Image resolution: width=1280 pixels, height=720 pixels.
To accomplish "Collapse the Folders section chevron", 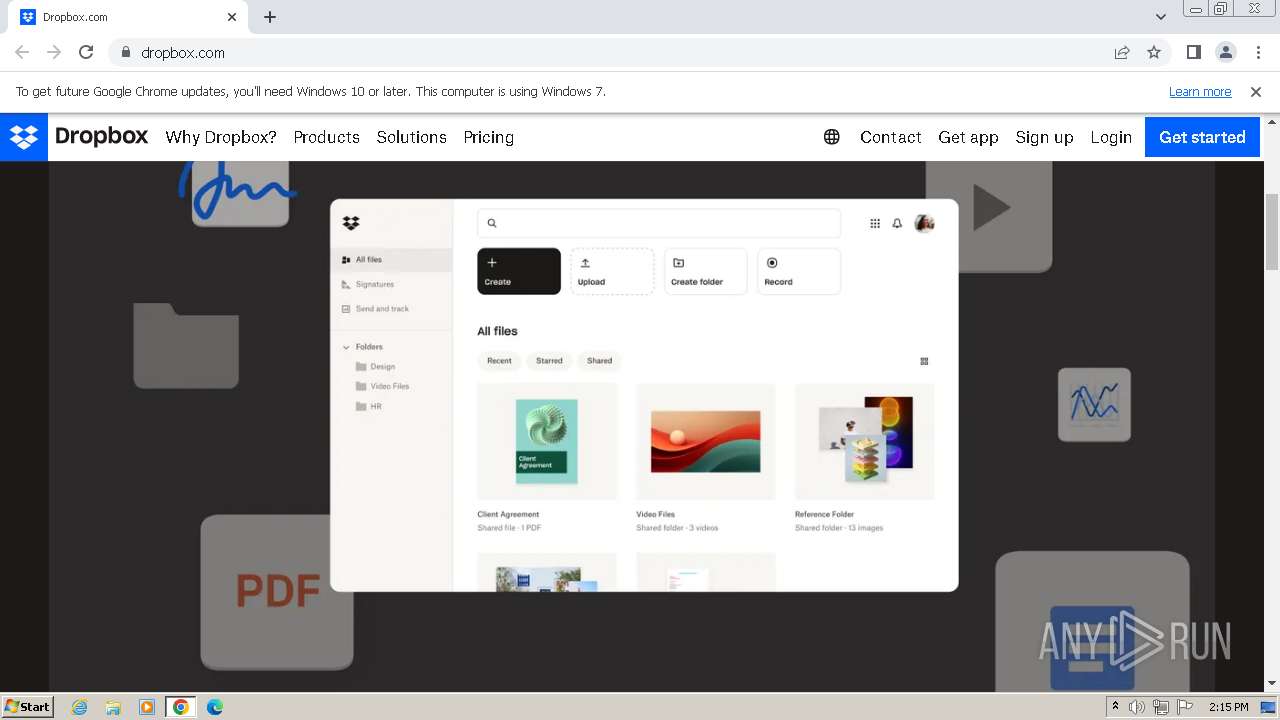I will [x=347, y=347].
